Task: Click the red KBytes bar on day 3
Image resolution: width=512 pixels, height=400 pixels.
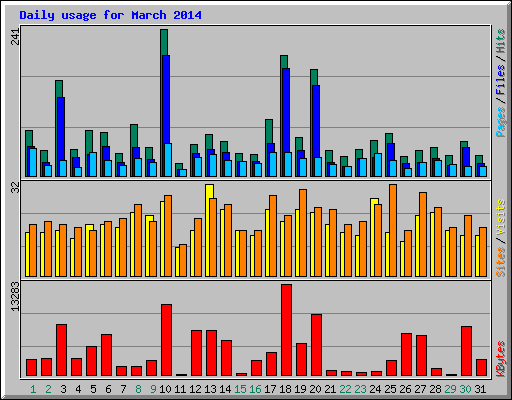Action: click(61, 350)
